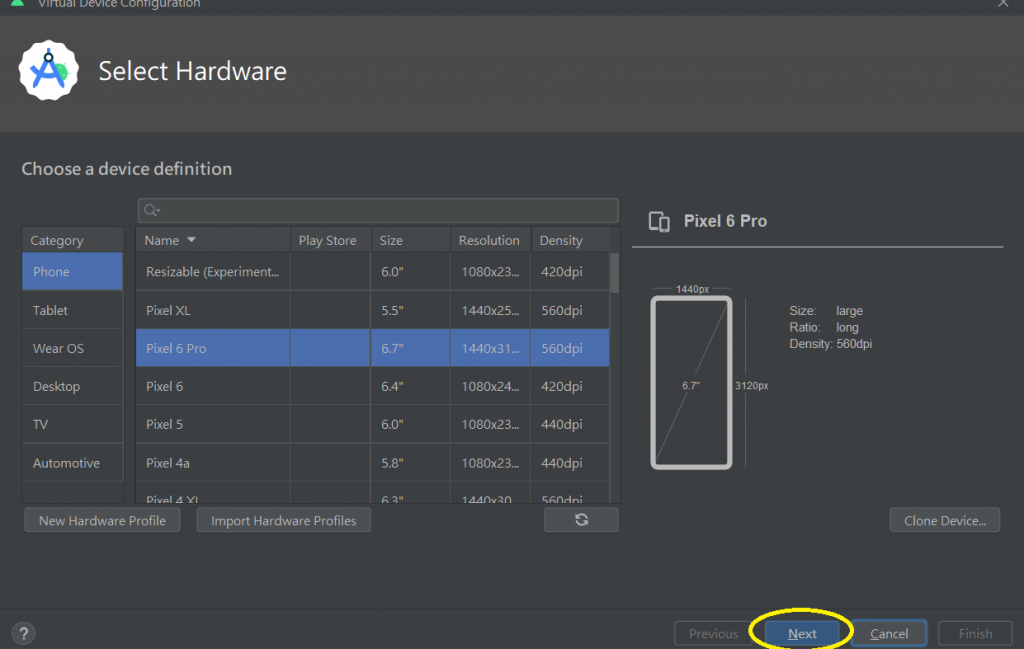Select the TV category
This screenshot has width=1024, height=649.
(72, 424)
